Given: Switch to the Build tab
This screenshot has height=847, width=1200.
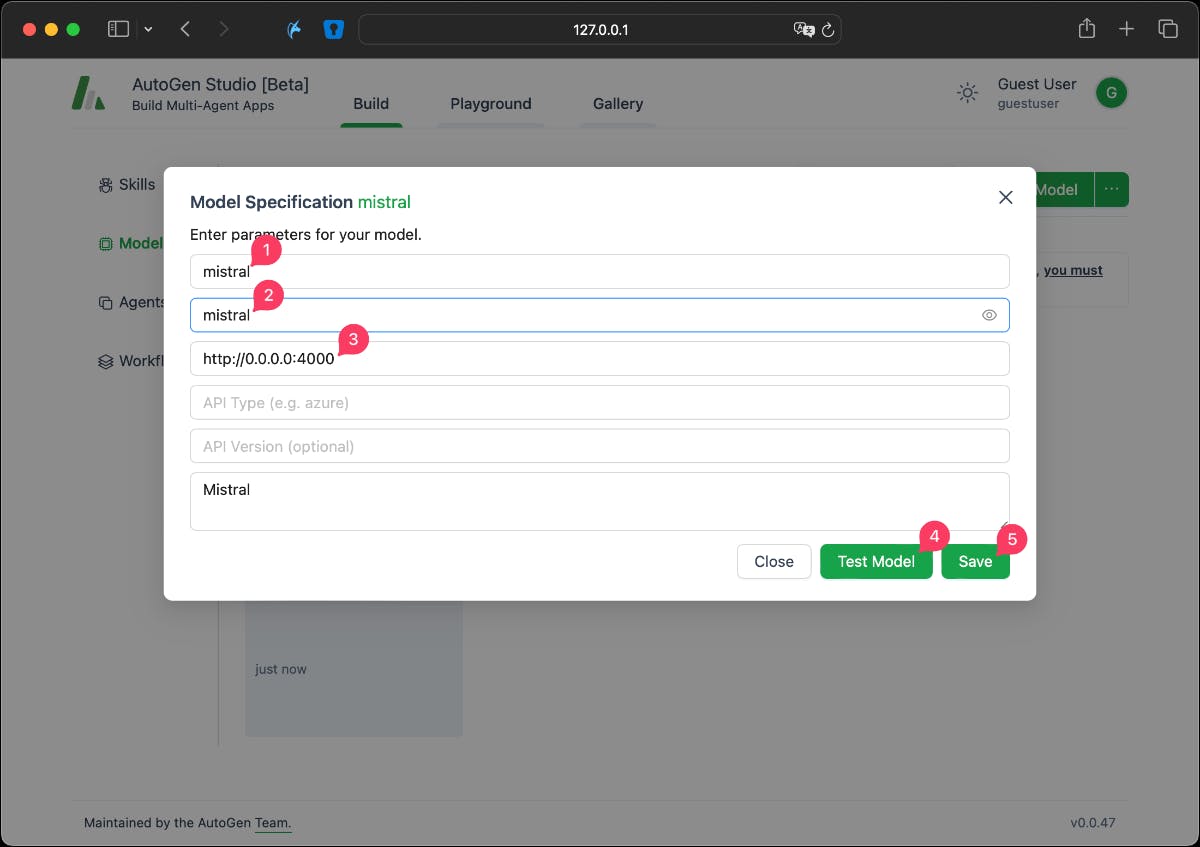Looking at the screenshot, I should (371, 103).
